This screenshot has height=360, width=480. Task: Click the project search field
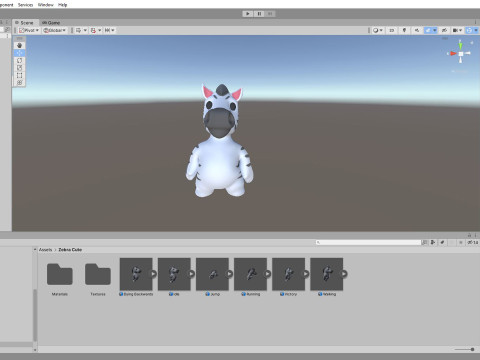coord(368,242)
